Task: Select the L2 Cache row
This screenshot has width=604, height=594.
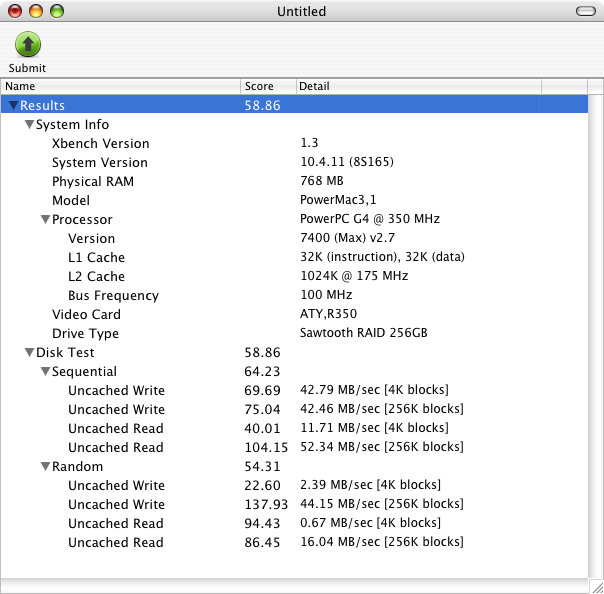Action: click(x=294, y=276)
